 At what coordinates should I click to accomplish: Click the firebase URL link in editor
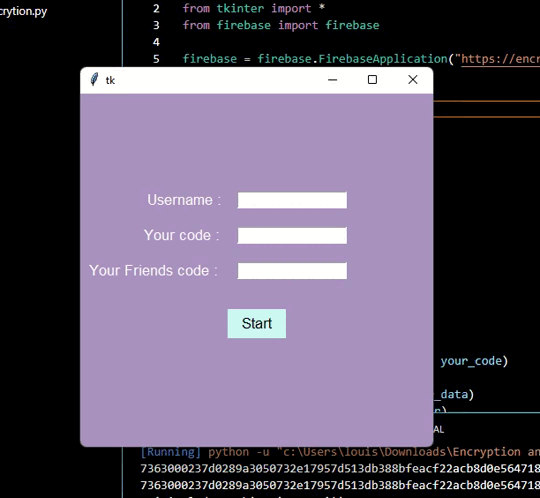pyautogui.click(x=500, y=59)
